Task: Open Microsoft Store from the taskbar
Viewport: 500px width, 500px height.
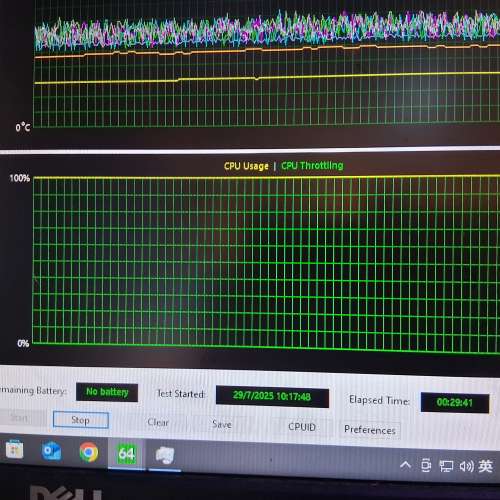Action: 14,450
